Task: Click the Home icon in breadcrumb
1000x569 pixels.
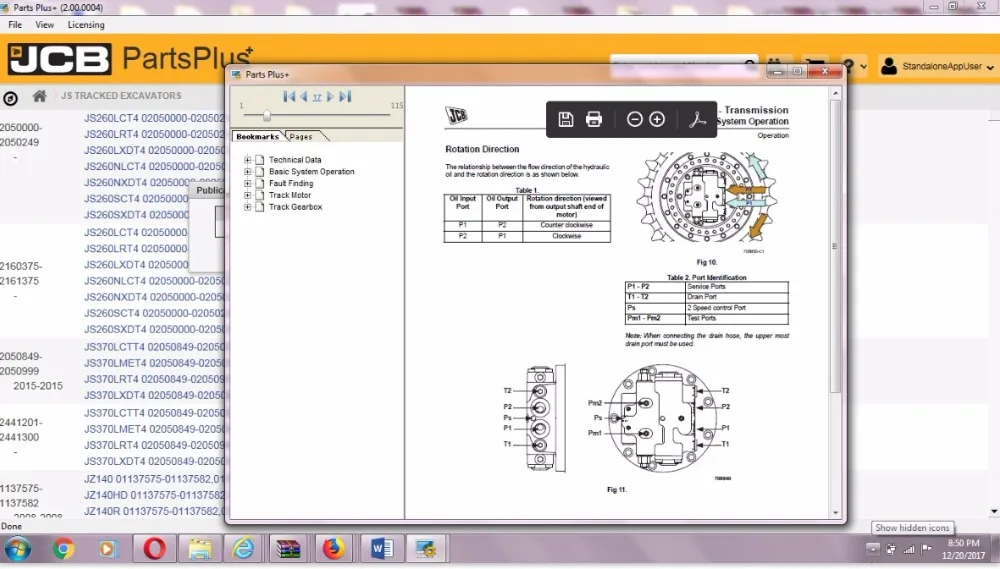Action: pos(39,96)
